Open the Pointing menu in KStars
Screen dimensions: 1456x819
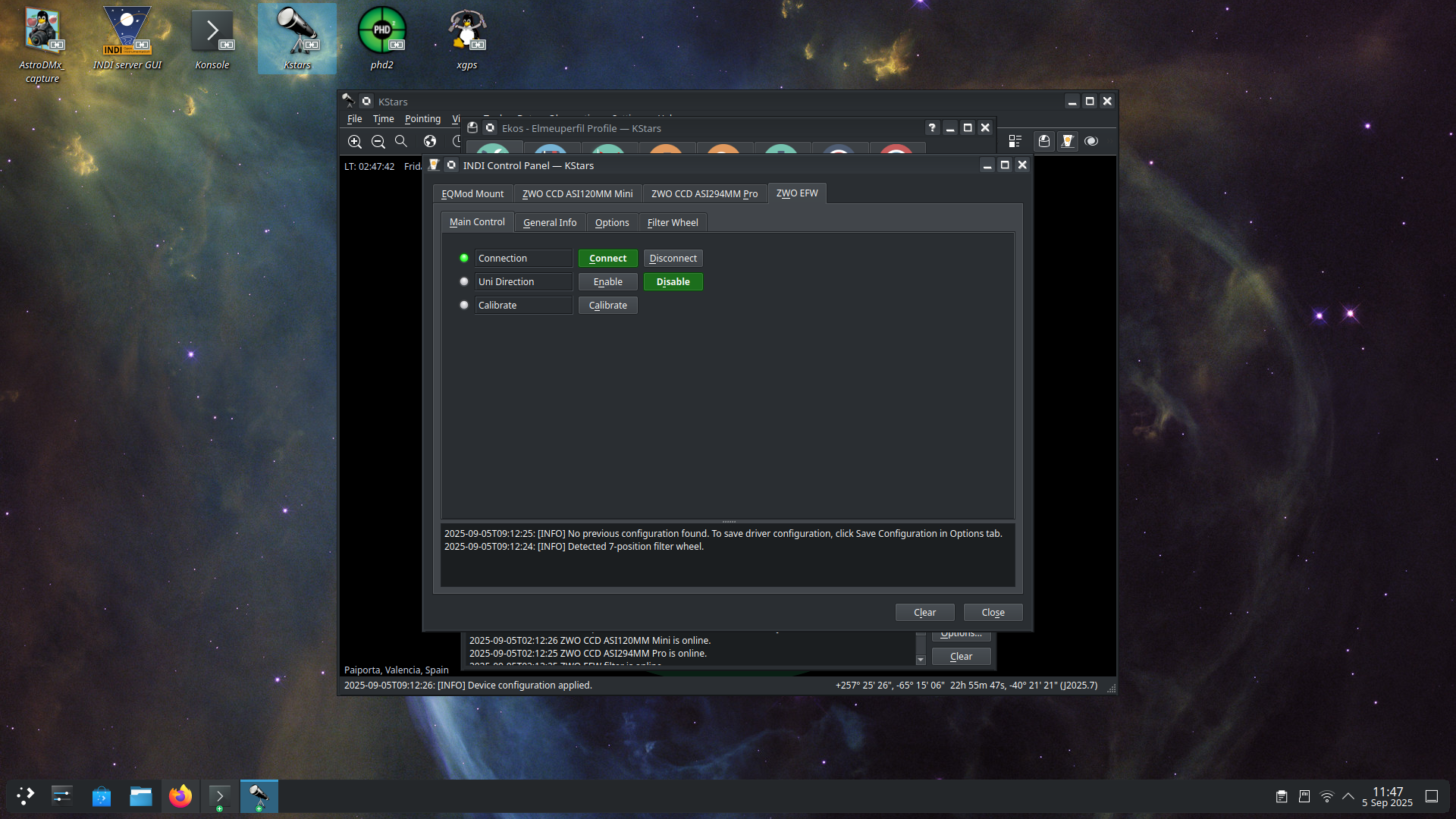(422, 119)
